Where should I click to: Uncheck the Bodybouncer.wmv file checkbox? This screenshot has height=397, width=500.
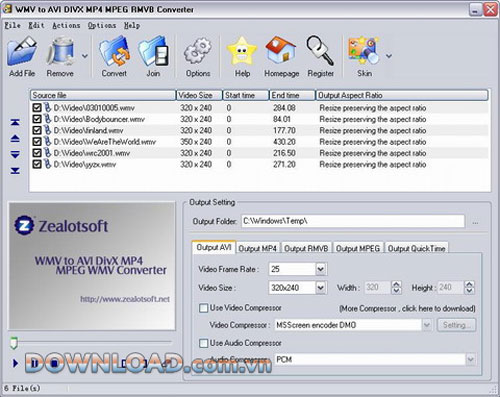37,119
